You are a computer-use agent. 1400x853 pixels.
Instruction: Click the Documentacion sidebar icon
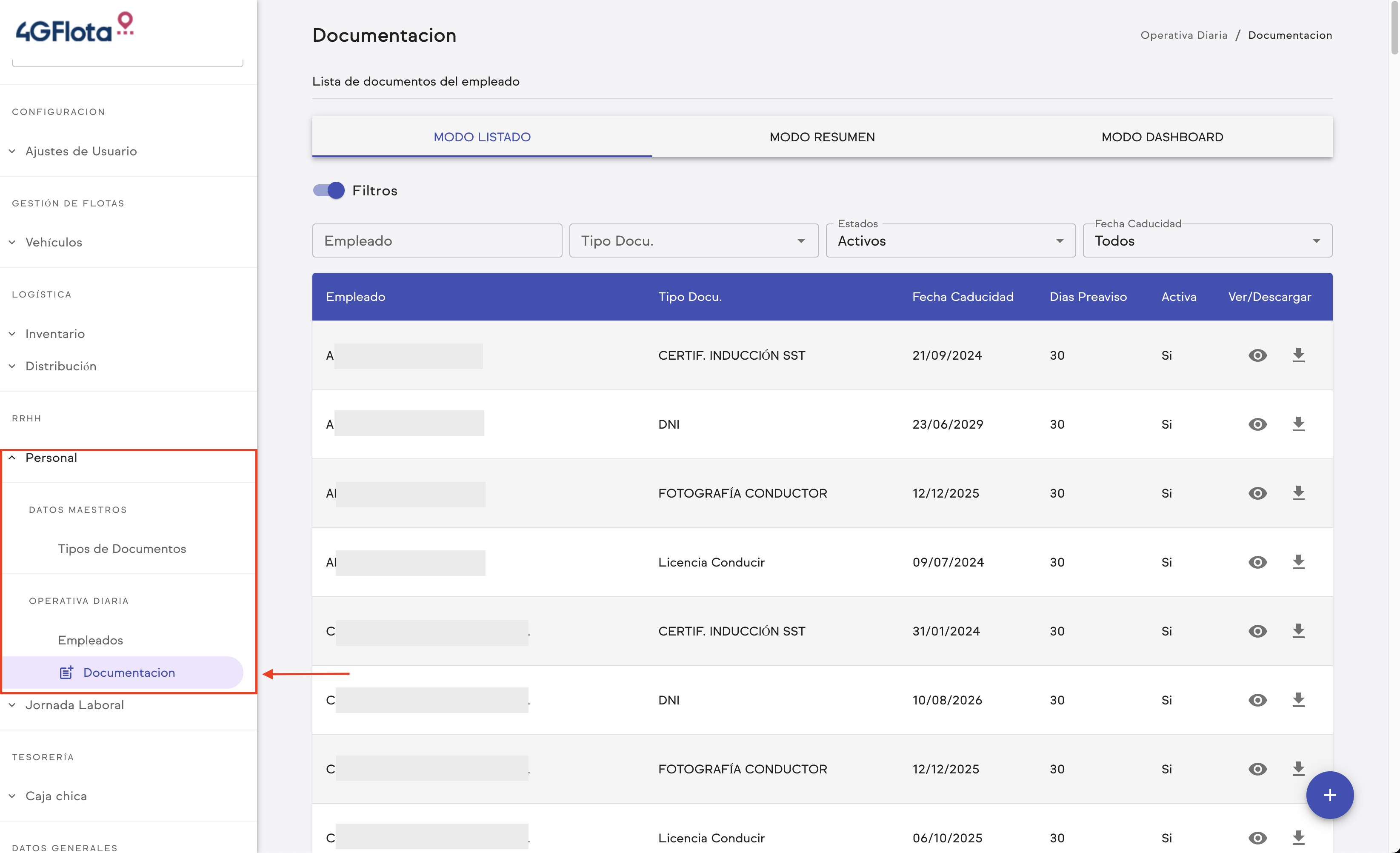tap(66, 672)
